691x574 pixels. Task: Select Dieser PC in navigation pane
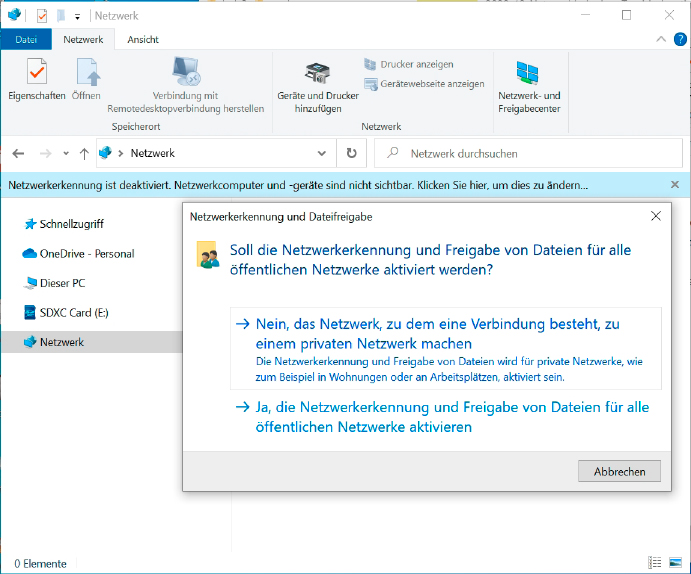pyautogui.click(x=54, y=283)
